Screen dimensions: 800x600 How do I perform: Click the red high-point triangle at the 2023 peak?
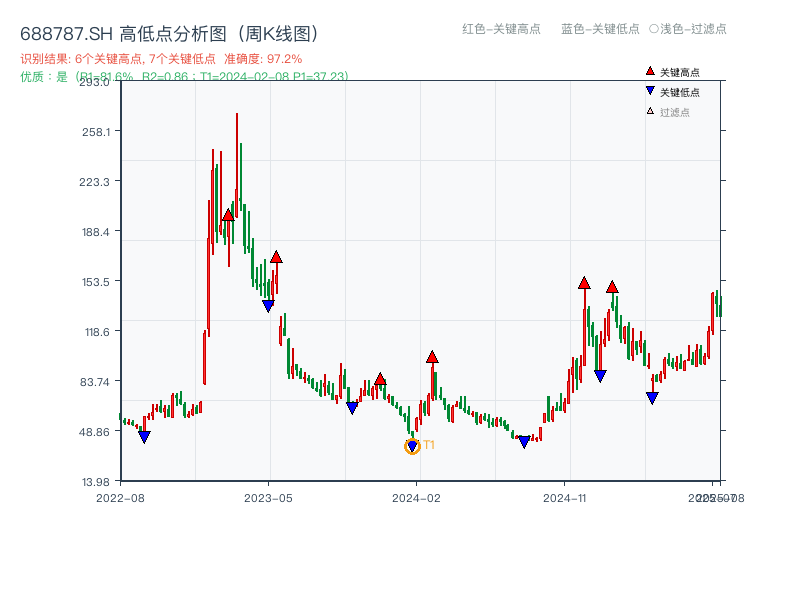[229, 214]
